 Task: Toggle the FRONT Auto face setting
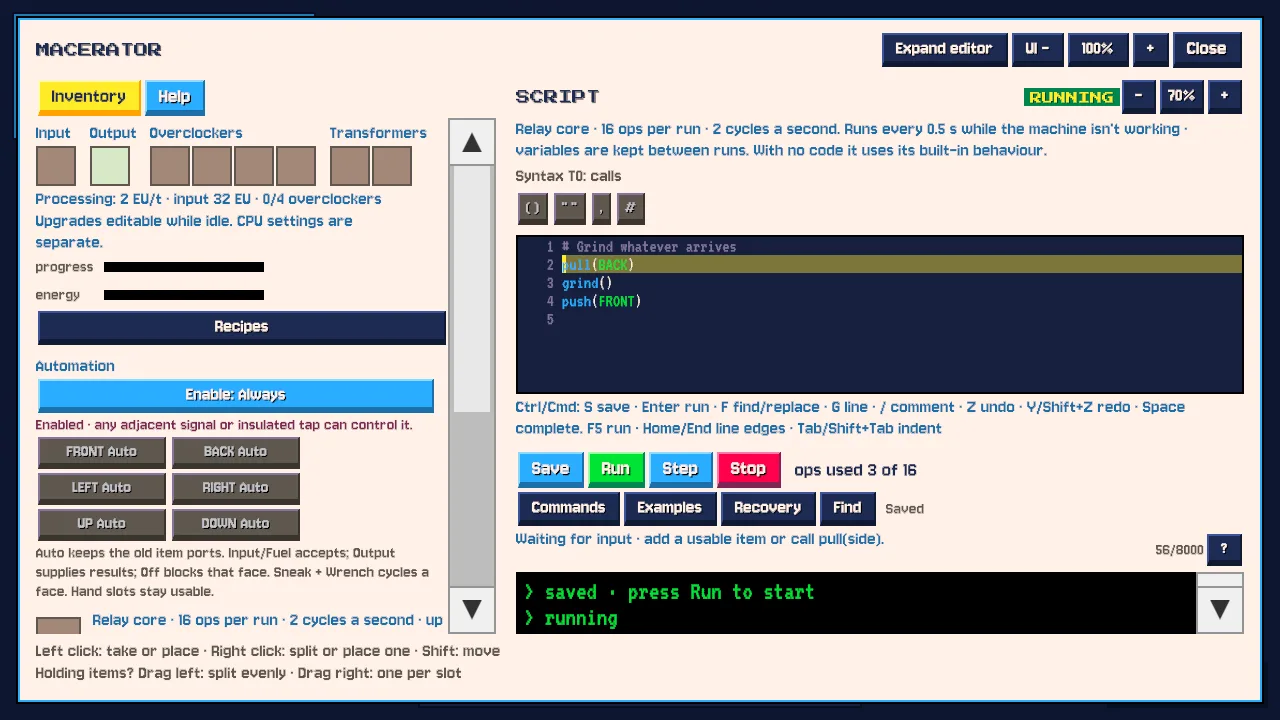coord(102,452)
